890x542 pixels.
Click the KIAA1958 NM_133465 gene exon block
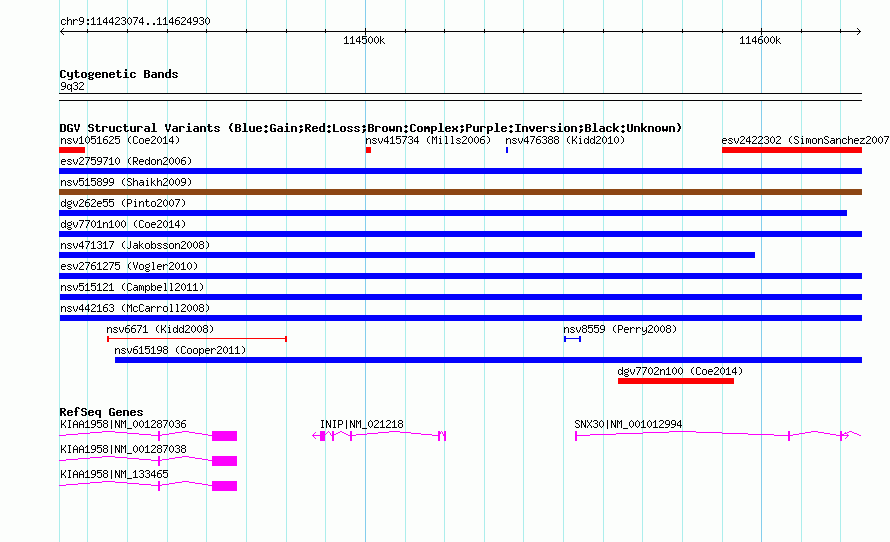click(x=224, y=486)
